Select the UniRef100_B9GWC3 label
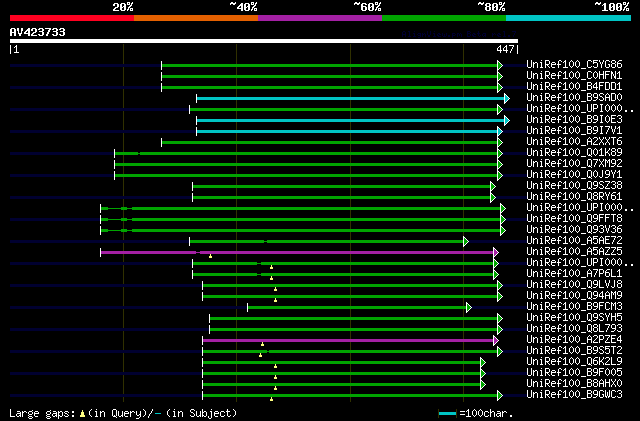This screenshot has height=421, width=640. (574, 394)
